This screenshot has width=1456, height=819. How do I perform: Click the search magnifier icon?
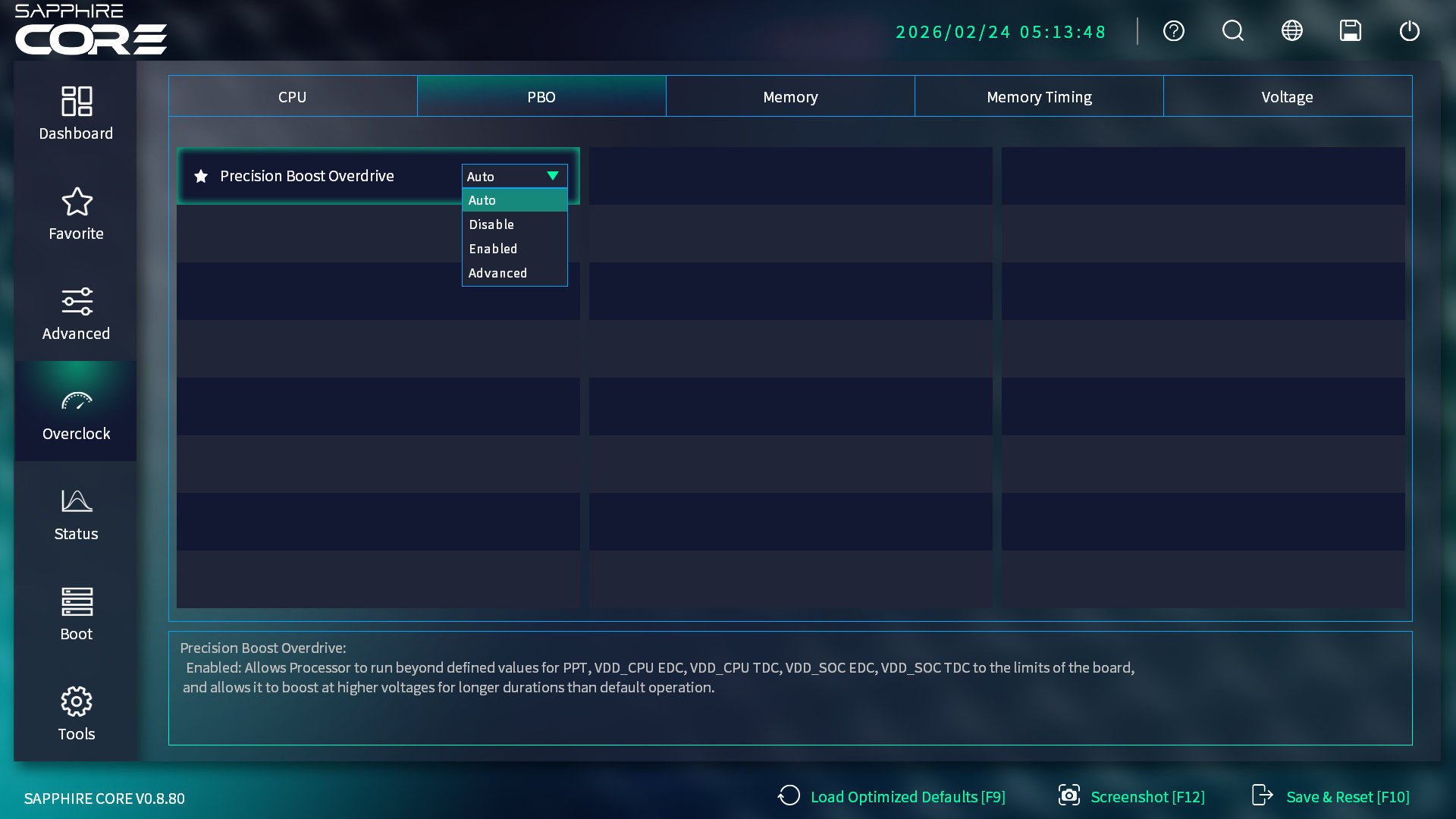pyautogui.click(x=1232, y=31)
